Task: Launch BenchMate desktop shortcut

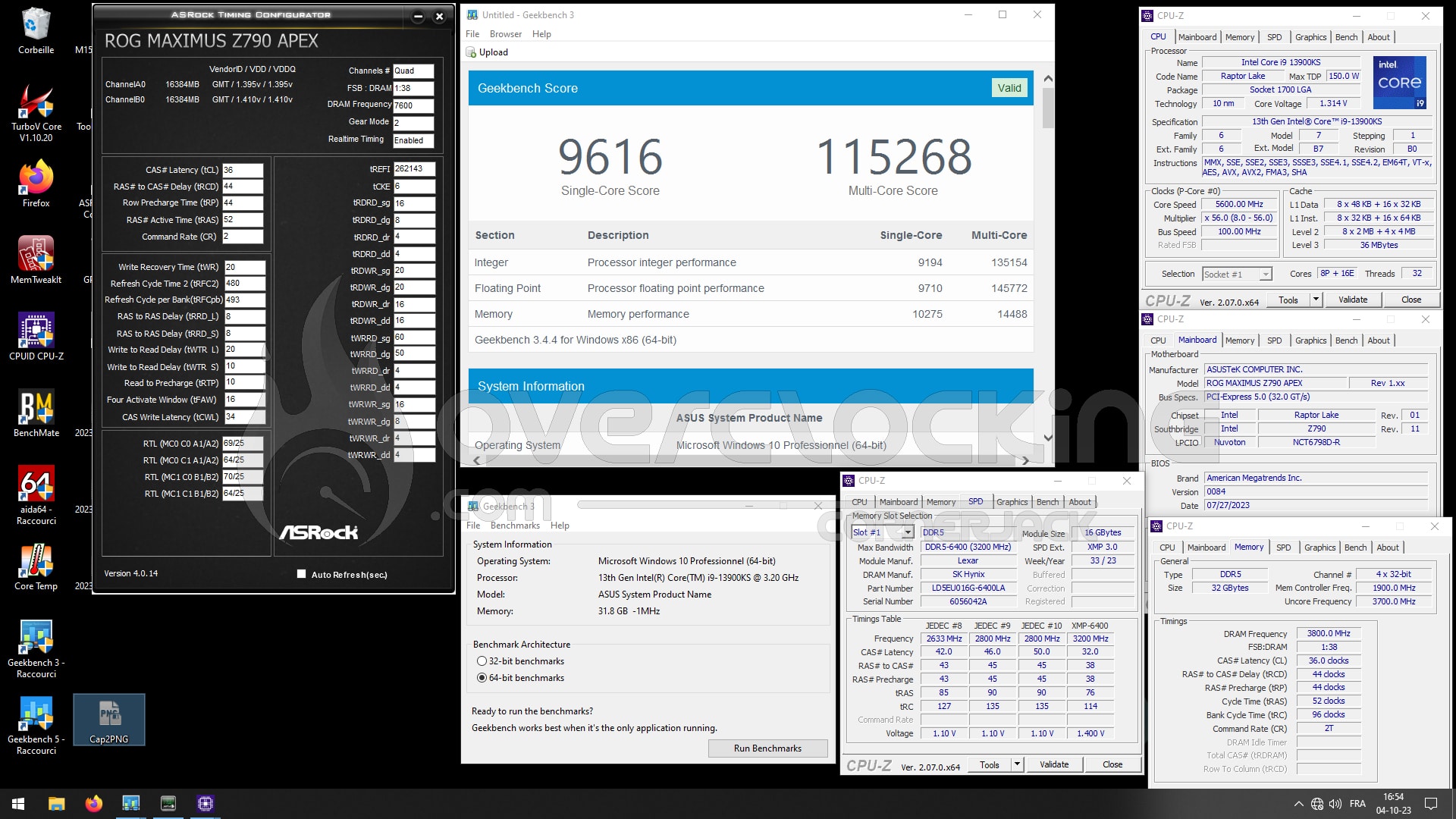Action: pos(36,413)
